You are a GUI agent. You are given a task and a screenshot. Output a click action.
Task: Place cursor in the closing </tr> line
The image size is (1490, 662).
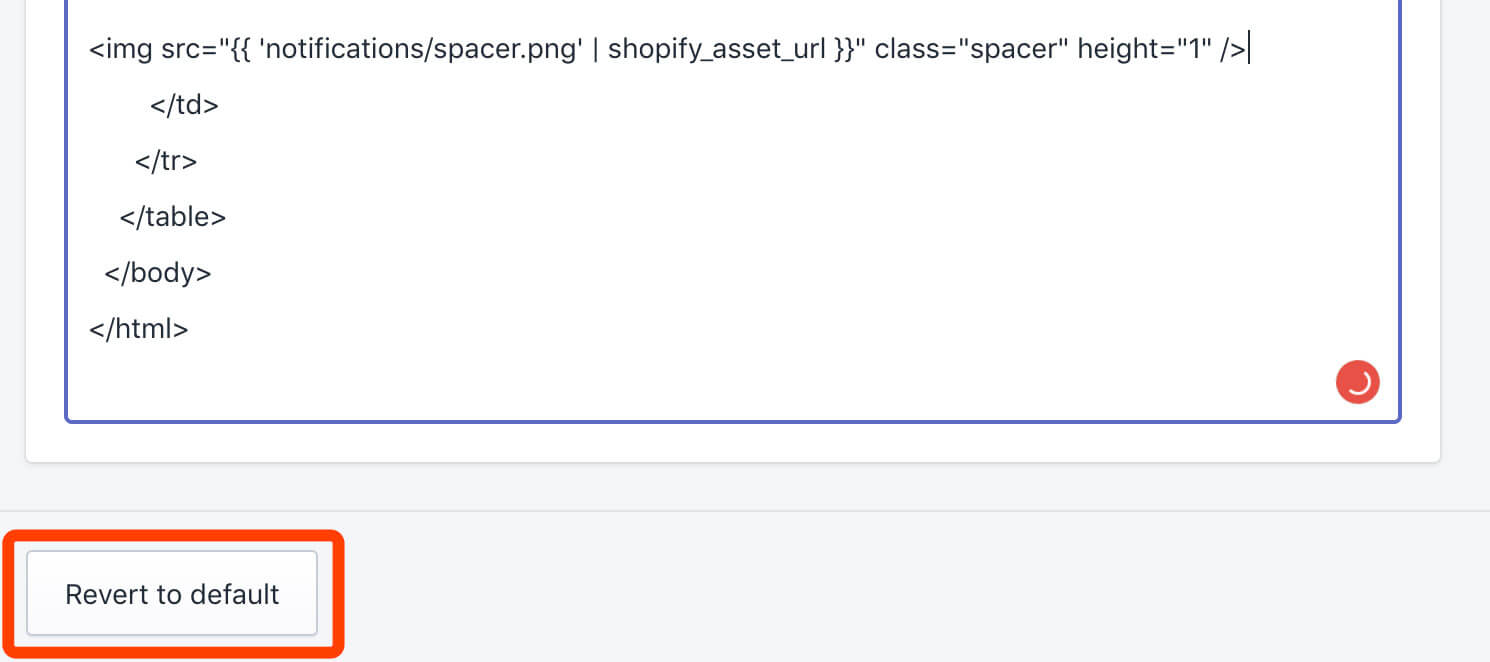(166, 160)
